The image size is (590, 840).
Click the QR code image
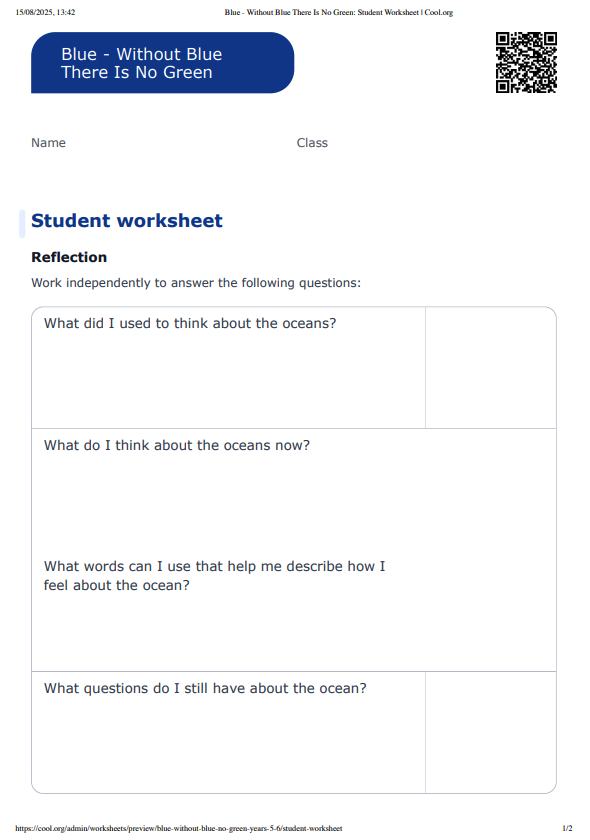(526, 62)
